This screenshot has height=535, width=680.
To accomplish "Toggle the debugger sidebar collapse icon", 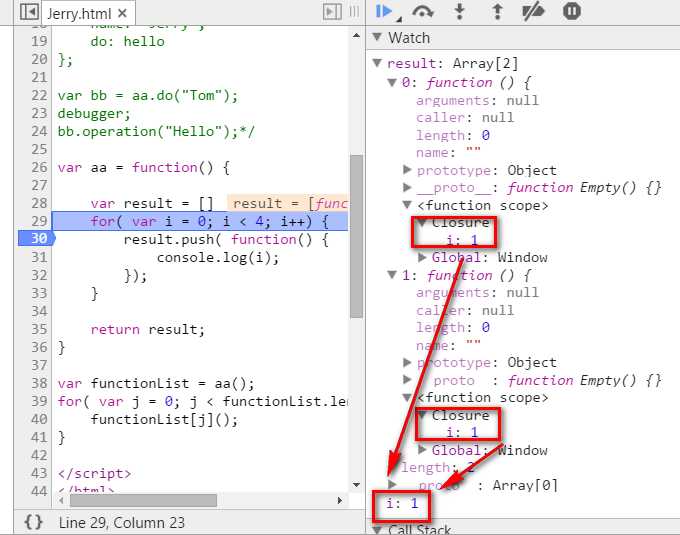I will point(332,12).
